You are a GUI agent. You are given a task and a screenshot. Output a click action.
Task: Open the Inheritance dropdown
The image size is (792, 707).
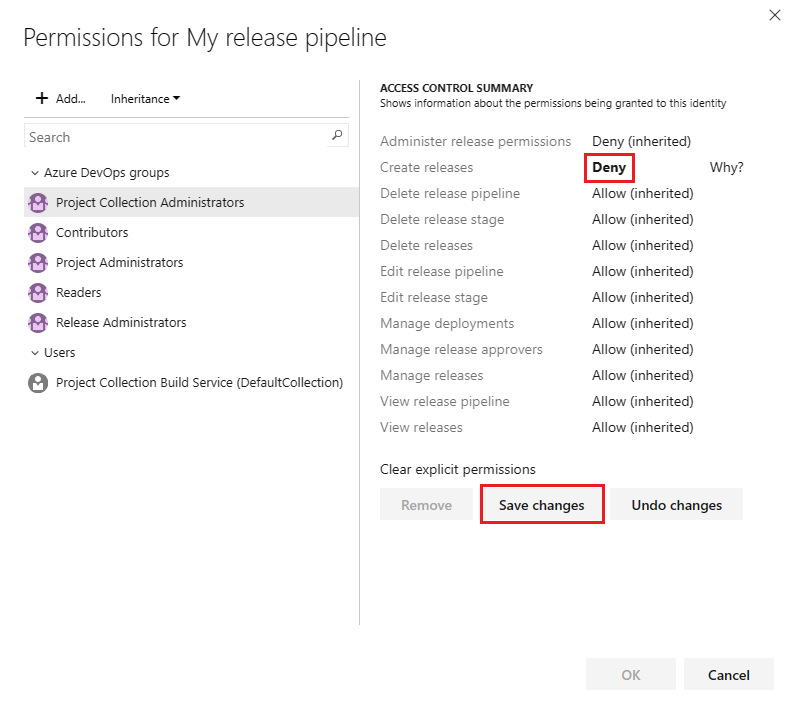coord(146,99)
